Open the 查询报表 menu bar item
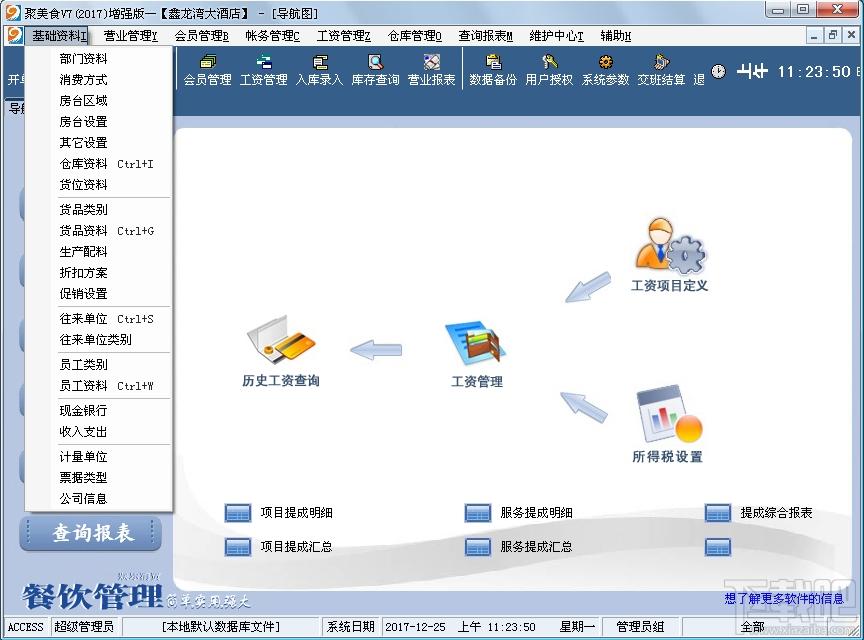This screenshot has width=864, height=640. click(x=485, y=36)
